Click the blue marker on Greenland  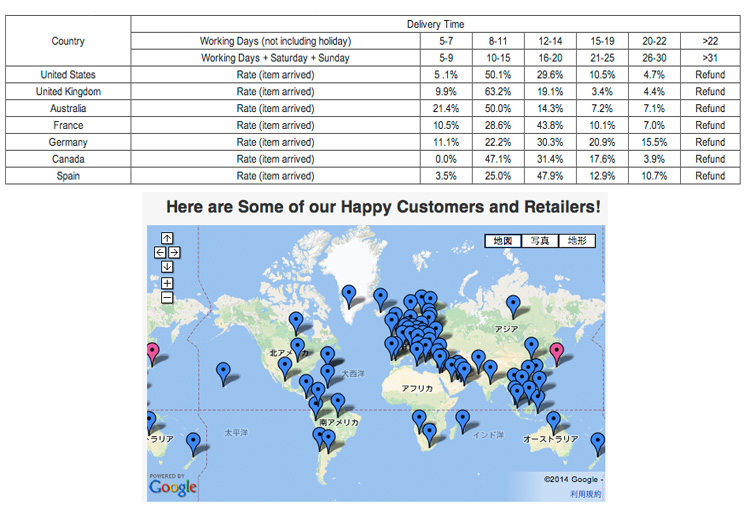349,294
